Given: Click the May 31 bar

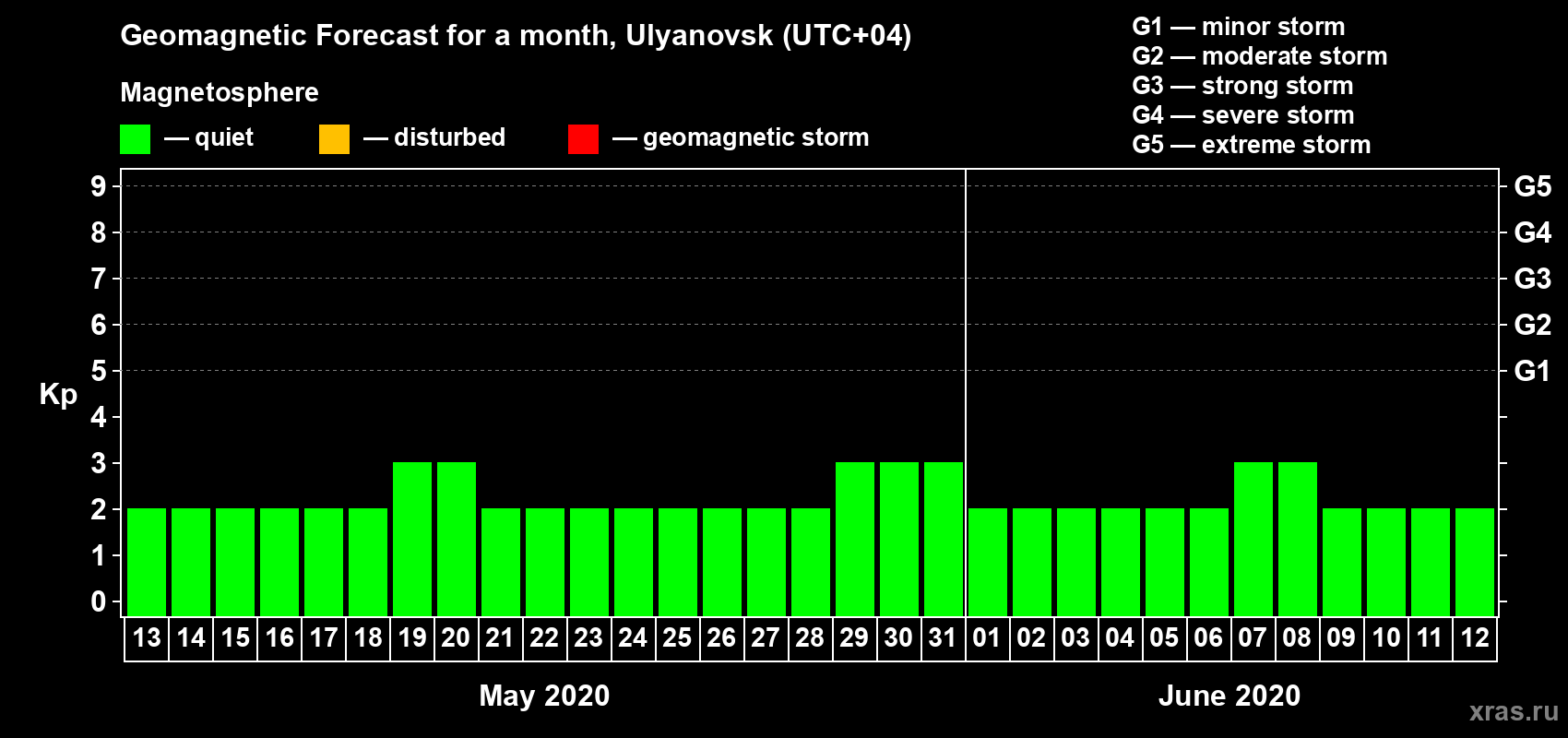Looking at the screenshot, I should click(x=944, y=539).
